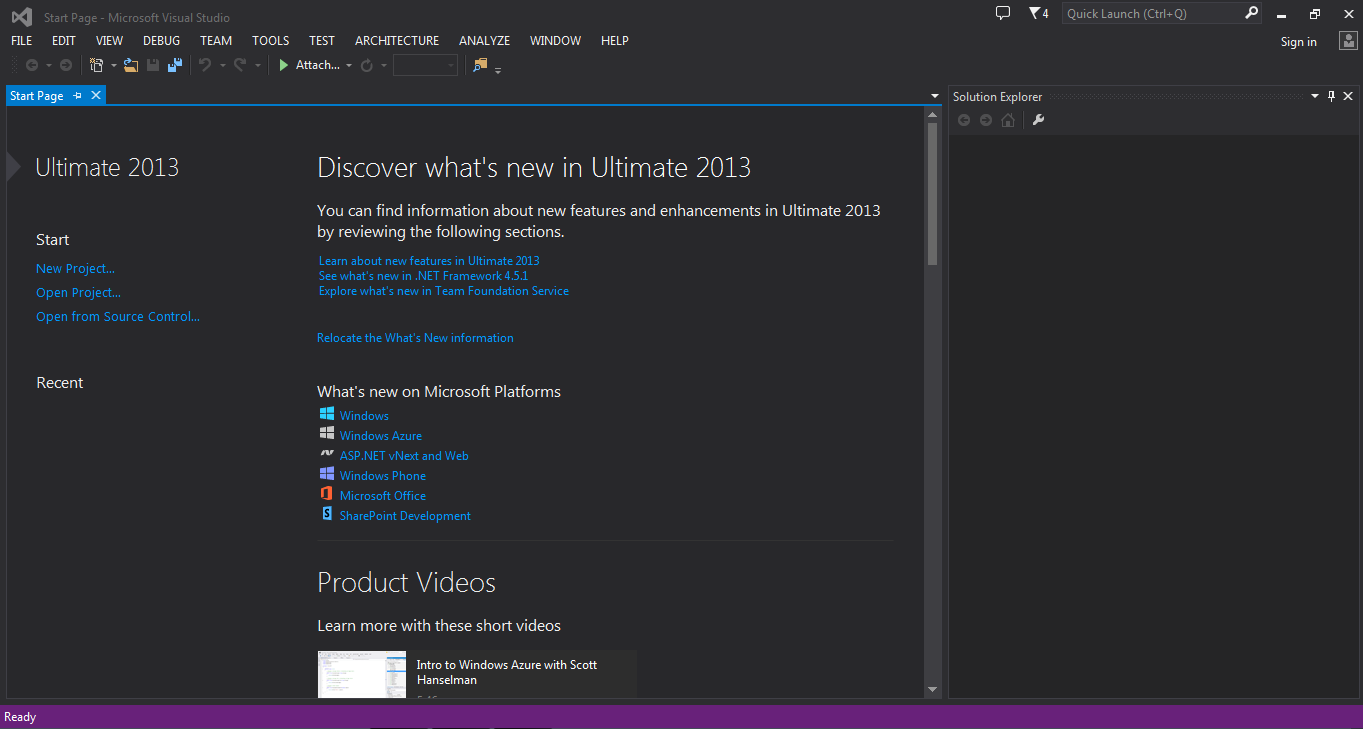Click Solution Explorer Forward arrow

click(986, 120)
